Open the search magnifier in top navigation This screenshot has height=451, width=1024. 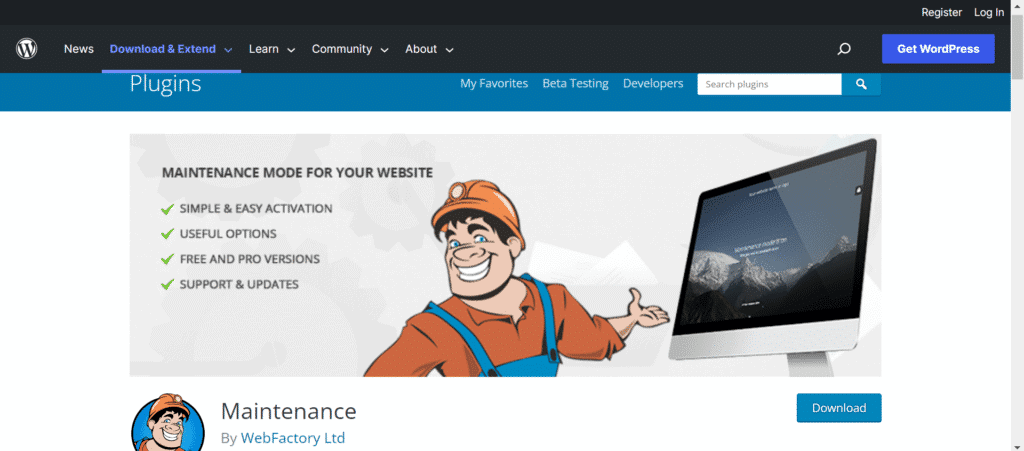[x=844, y=49]
